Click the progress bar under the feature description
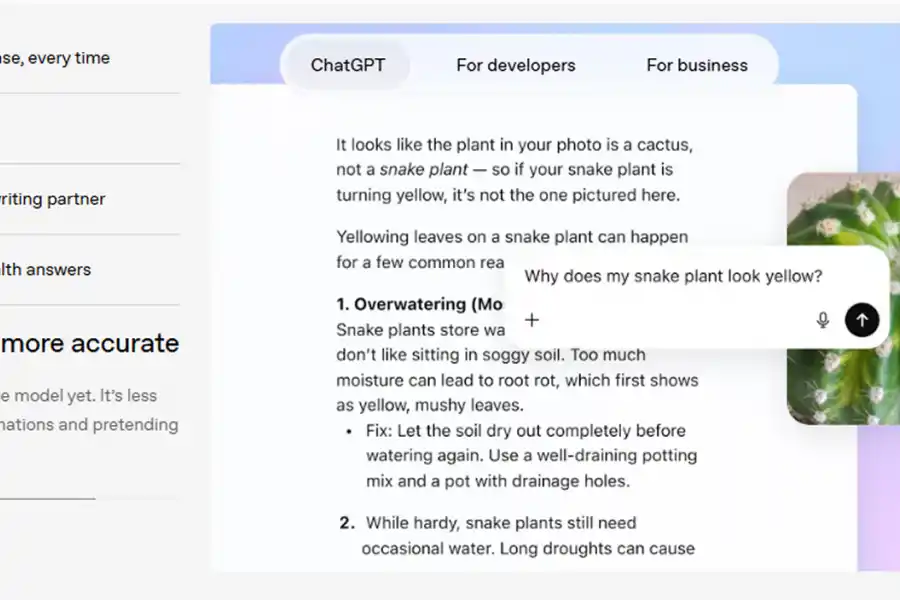 pyautogui.click(x=48, y=498)
